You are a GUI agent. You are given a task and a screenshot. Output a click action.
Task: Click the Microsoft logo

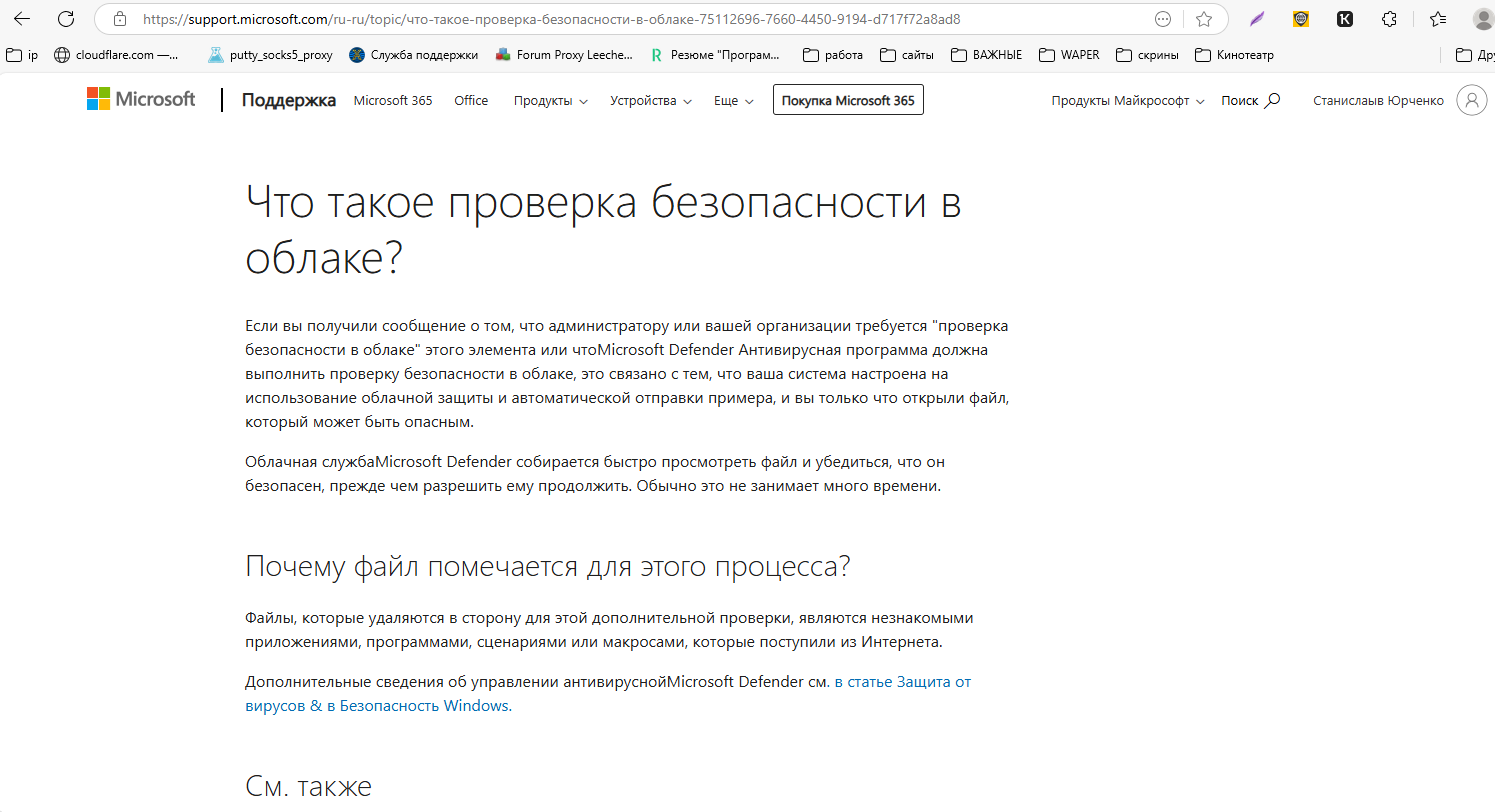(x=141, y=99)
